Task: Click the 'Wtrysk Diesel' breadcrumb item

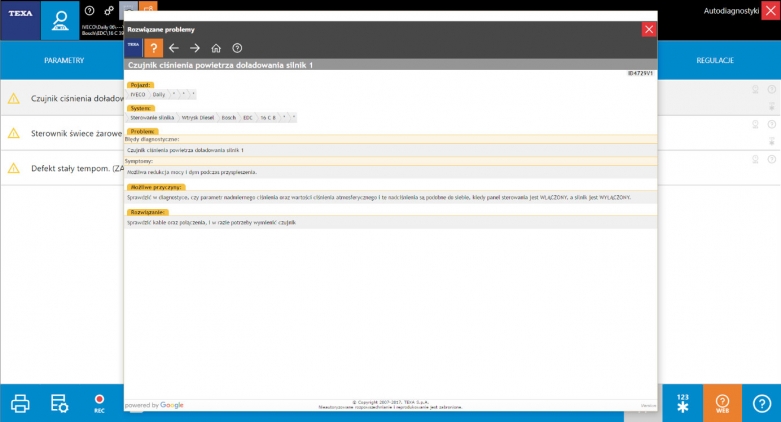Action: click(x=198, y=117)
